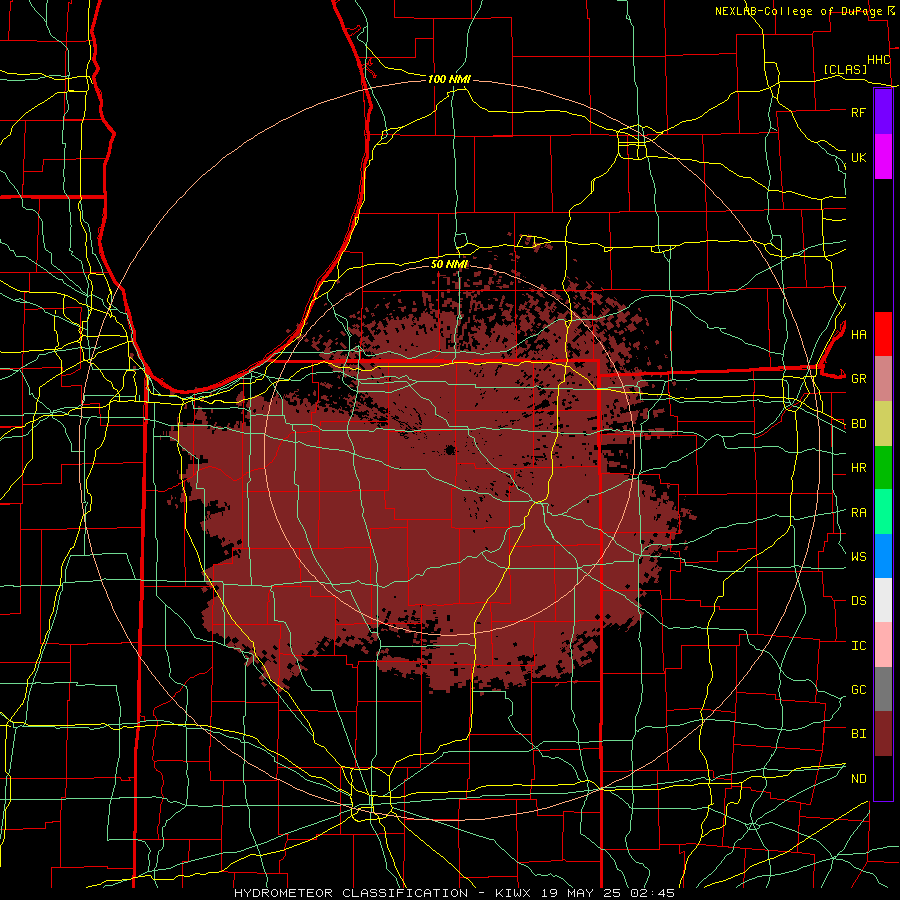Click the 02:45 timestamp text
This screenshot has width=900, height=900.
[654, 893]
